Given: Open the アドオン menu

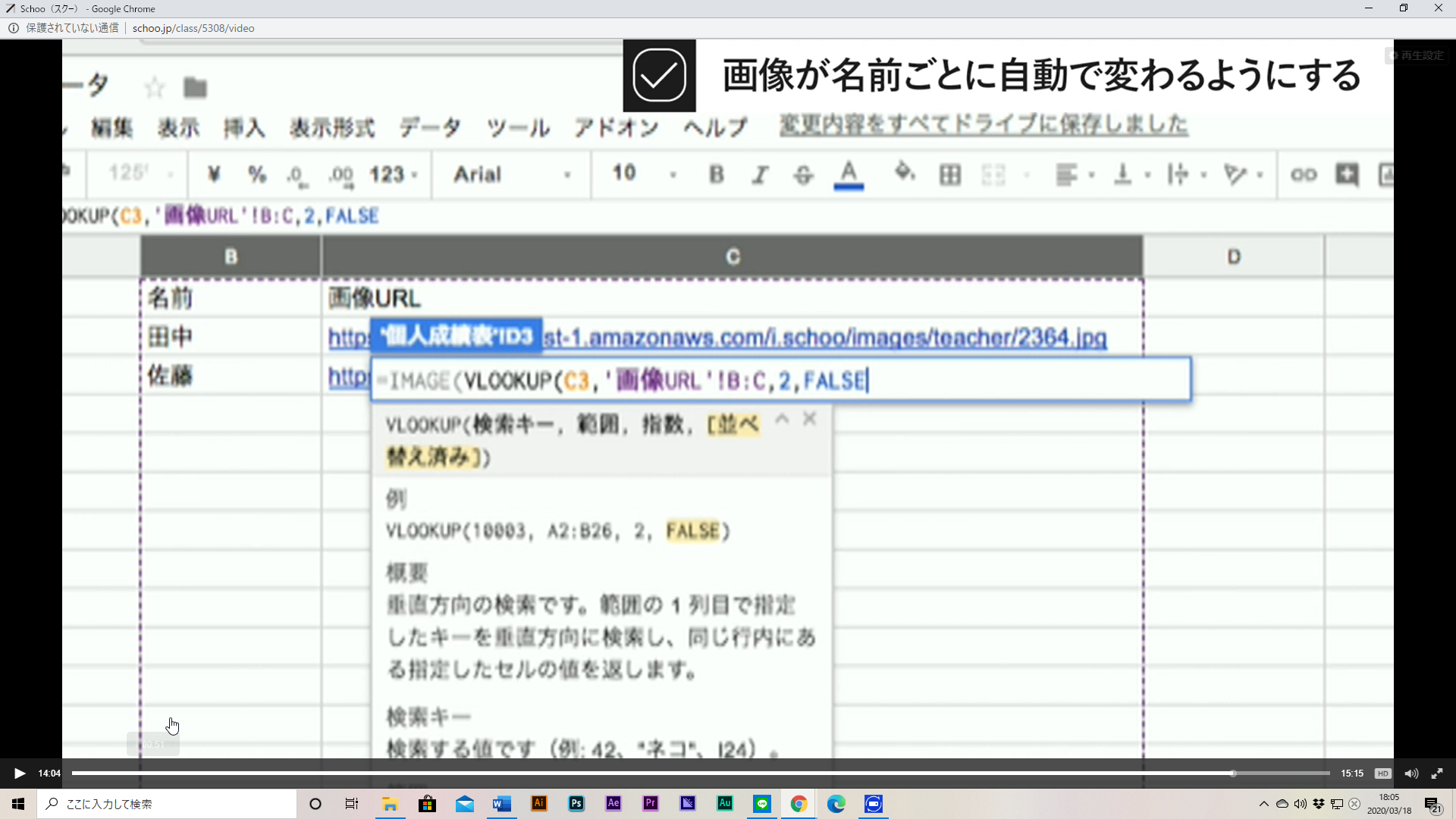Looking at the screenshot, I should 617,128.
